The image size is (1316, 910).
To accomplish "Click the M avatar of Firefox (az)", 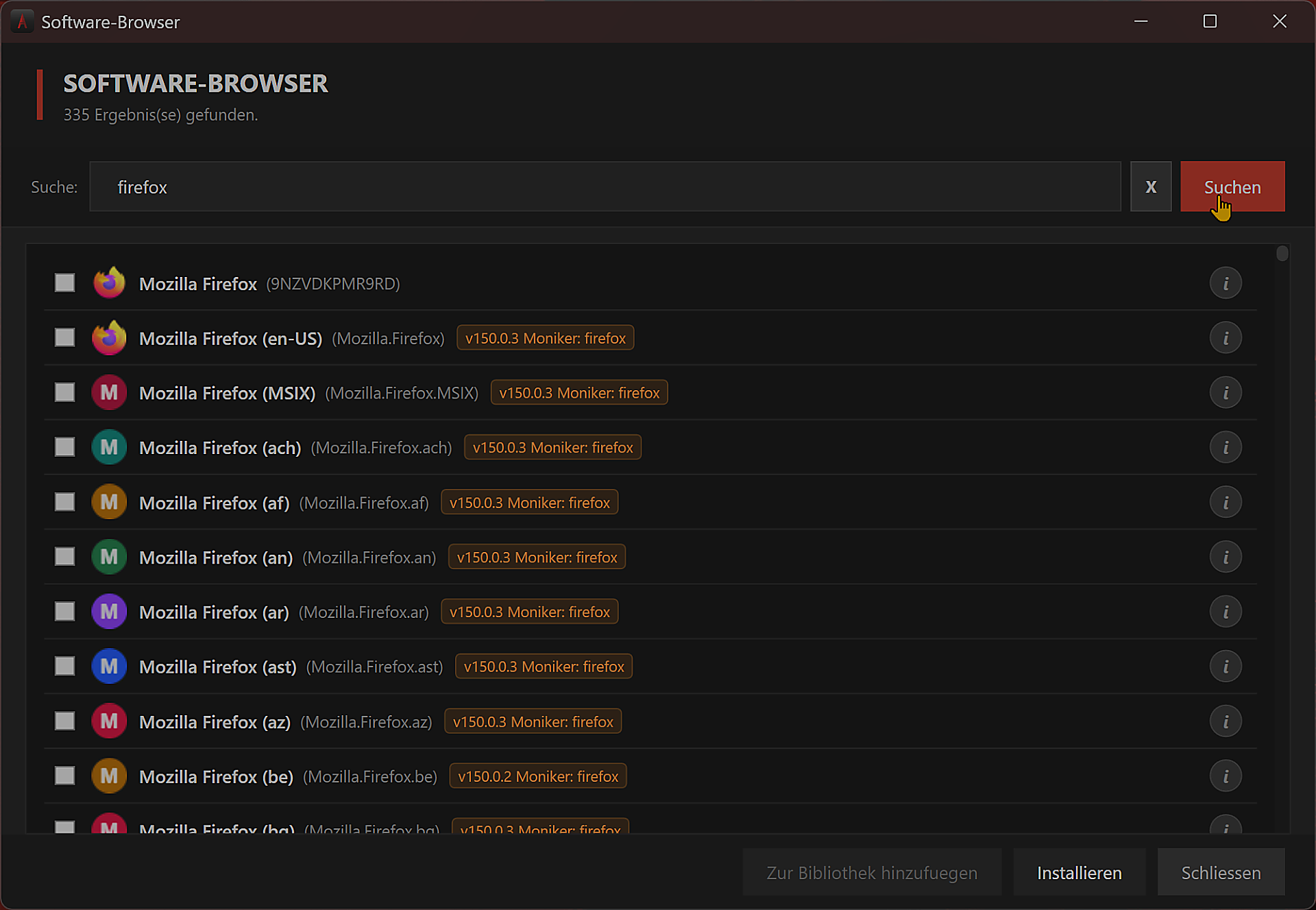I will click(x=109, y=721).
